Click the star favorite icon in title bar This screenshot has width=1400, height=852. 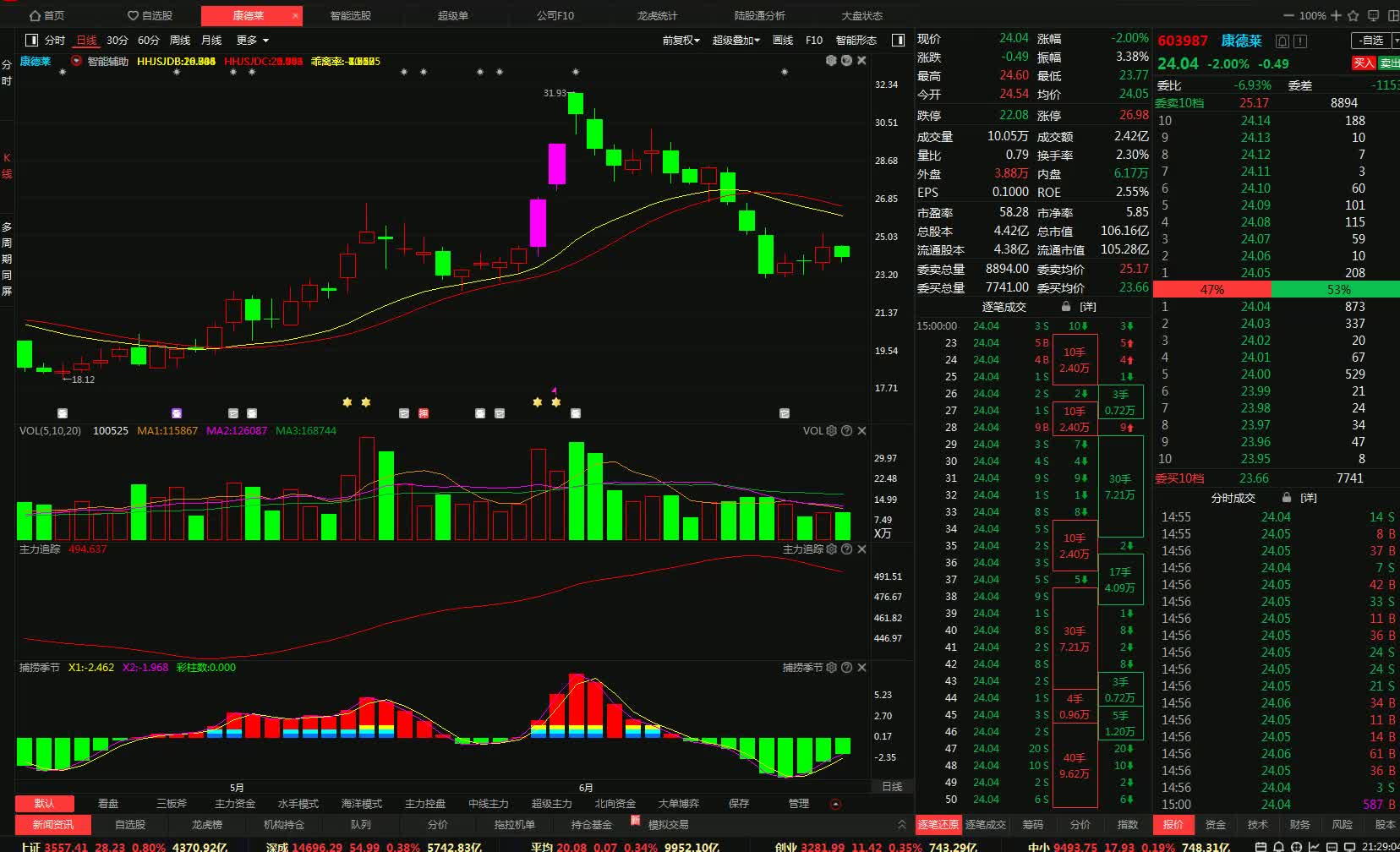[1353, 15]
